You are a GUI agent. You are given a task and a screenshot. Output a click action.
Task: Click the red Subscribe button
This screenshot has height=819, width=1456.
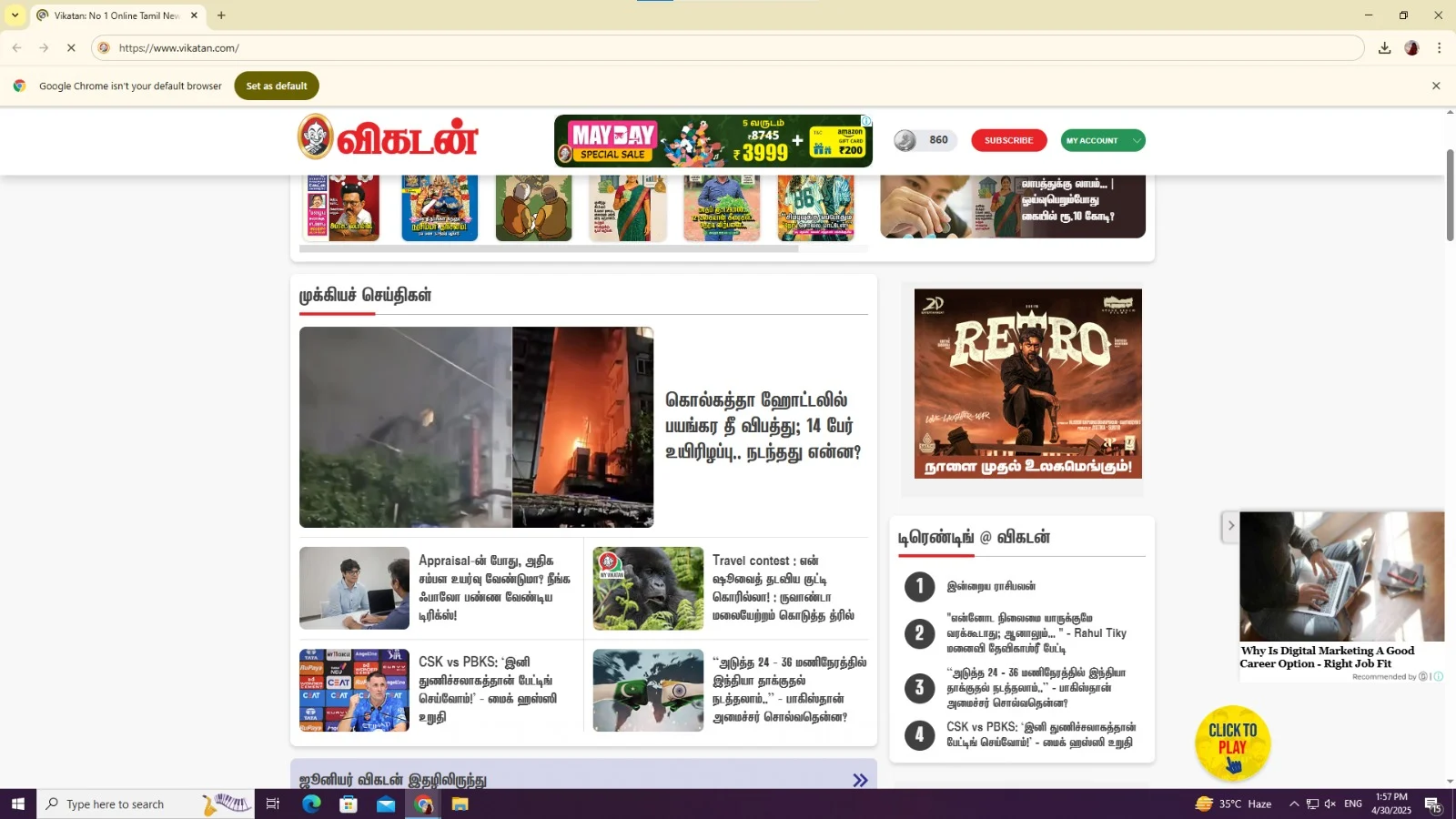(1008, 140)
